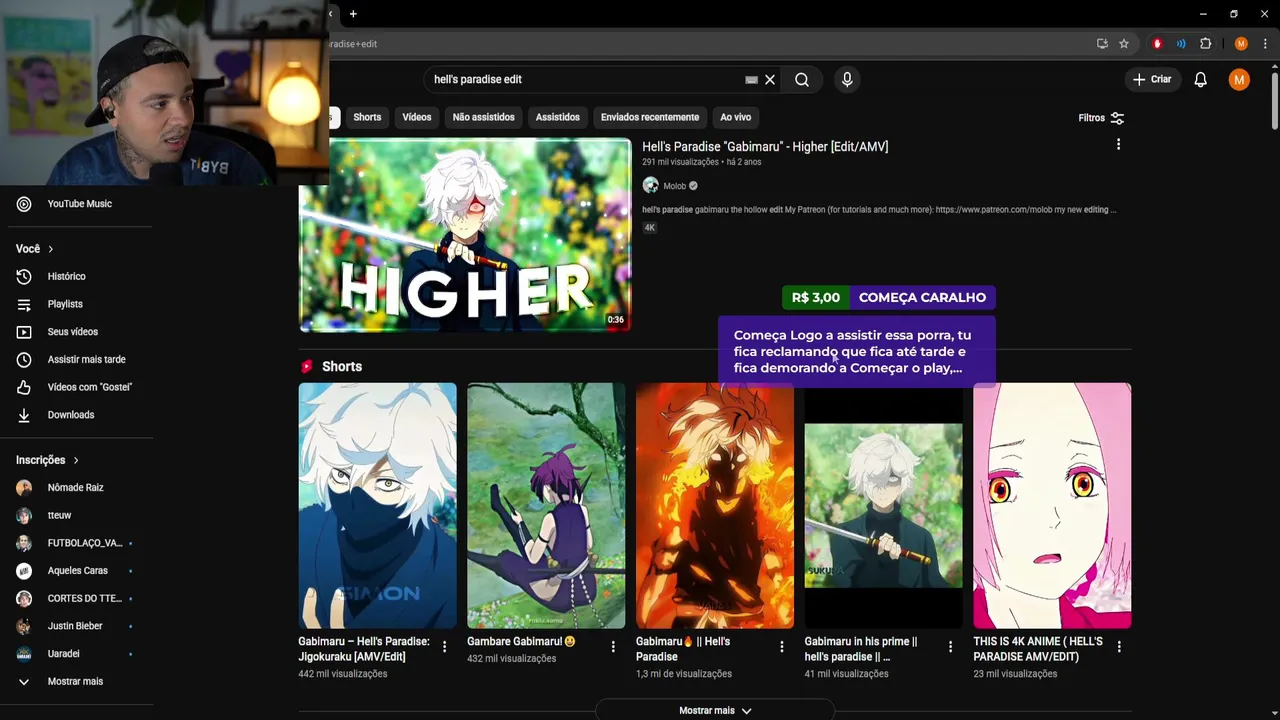Open options for Gabimaru || Hell's Paradise short

pos(782,647)
